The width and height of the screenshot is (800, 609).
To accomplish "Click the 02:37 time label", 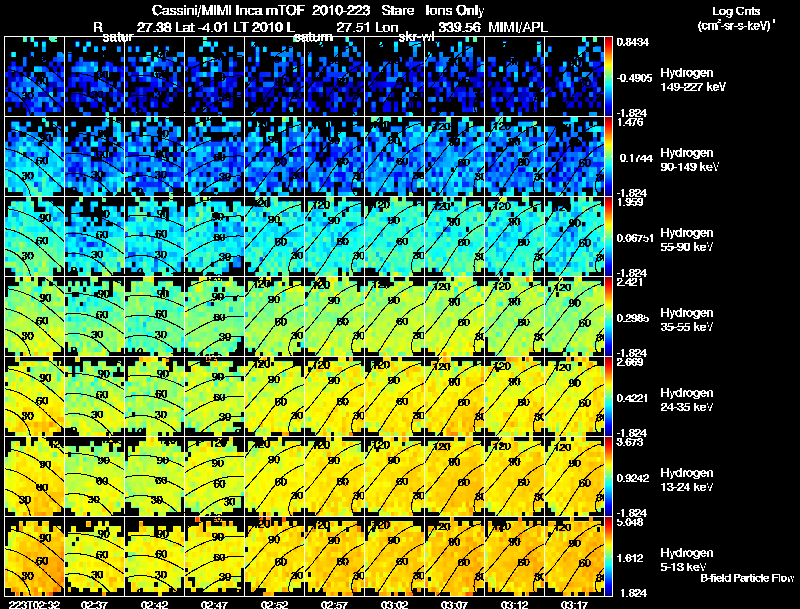I will click(x=94, y=604).
